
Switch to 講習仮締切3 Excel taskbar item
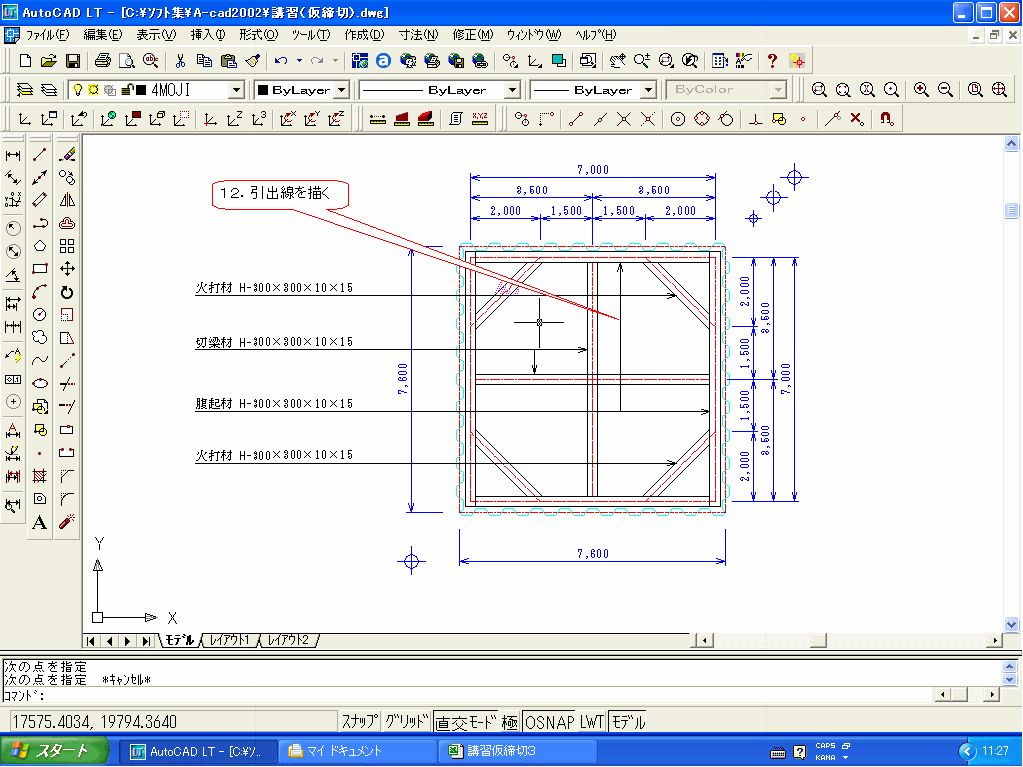(x=517, y=751)
